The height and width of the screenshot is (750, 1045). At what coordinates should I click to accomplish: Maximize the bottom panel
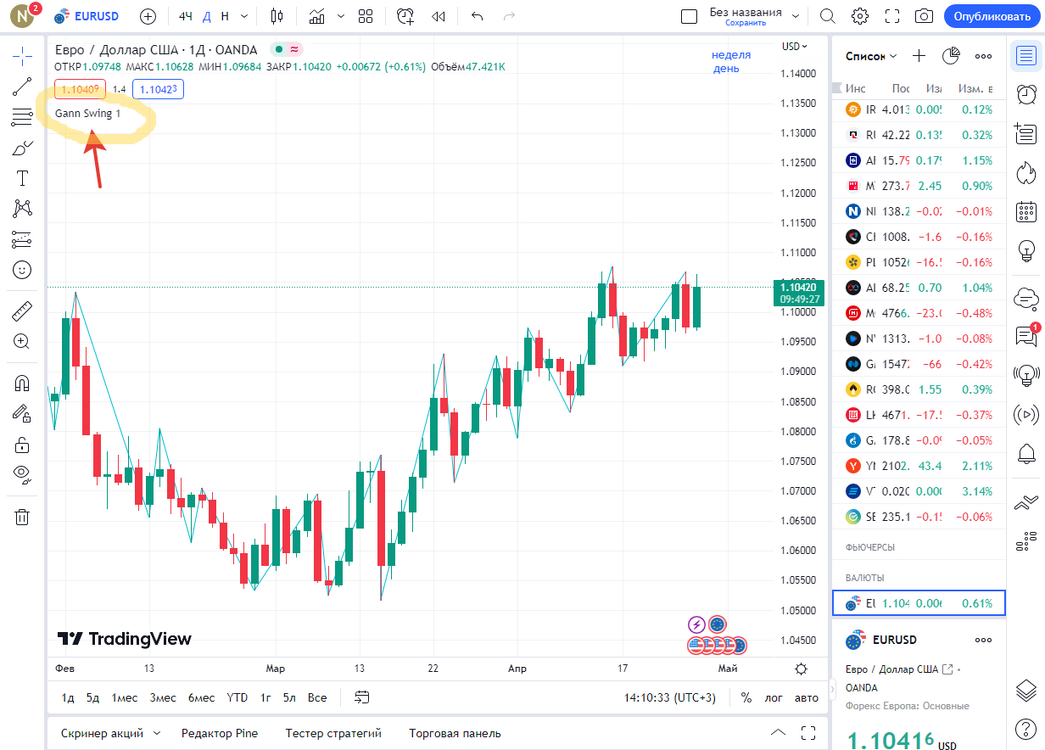[808, 733]
